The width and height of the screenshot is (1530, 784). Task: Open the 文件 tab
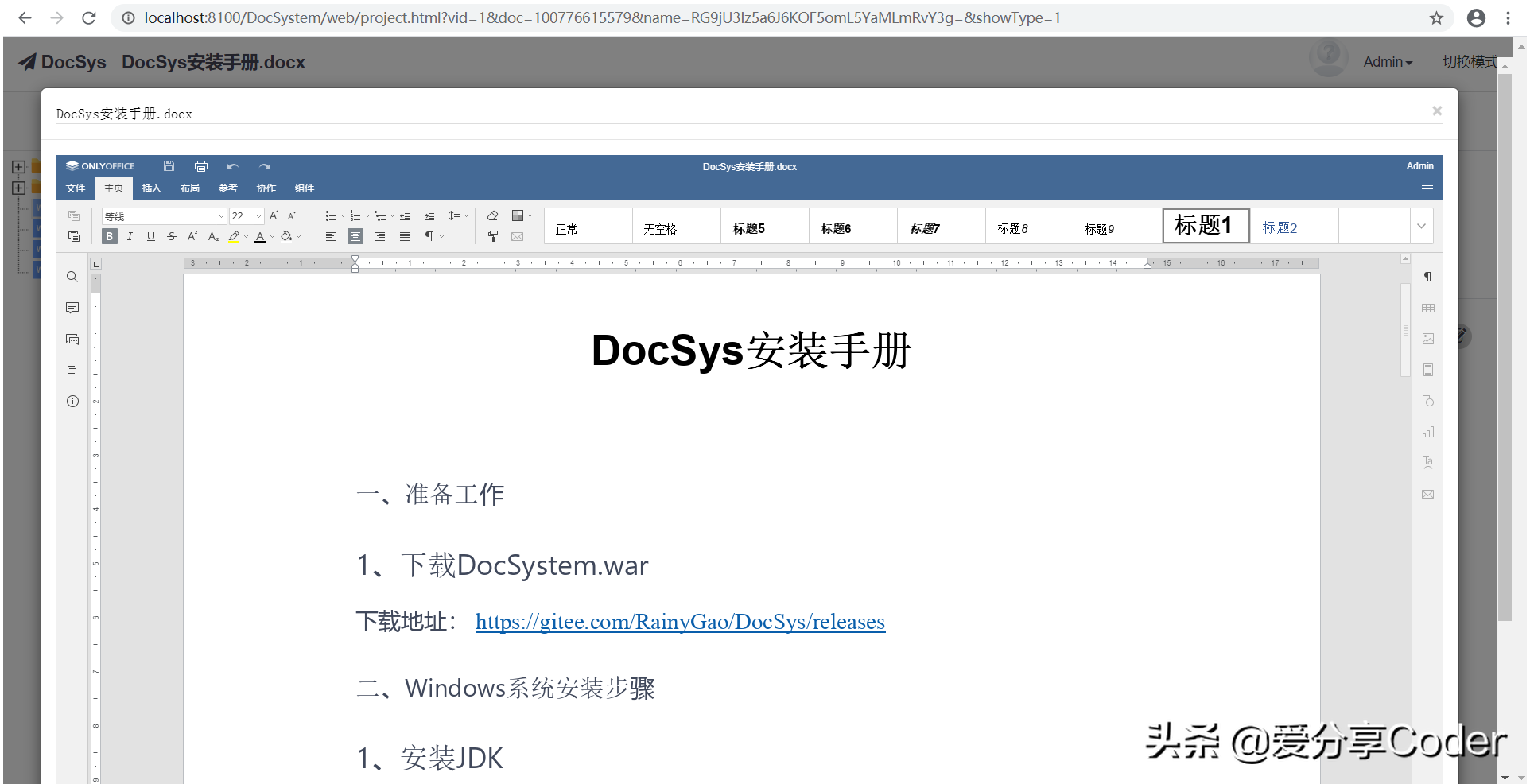76,188
